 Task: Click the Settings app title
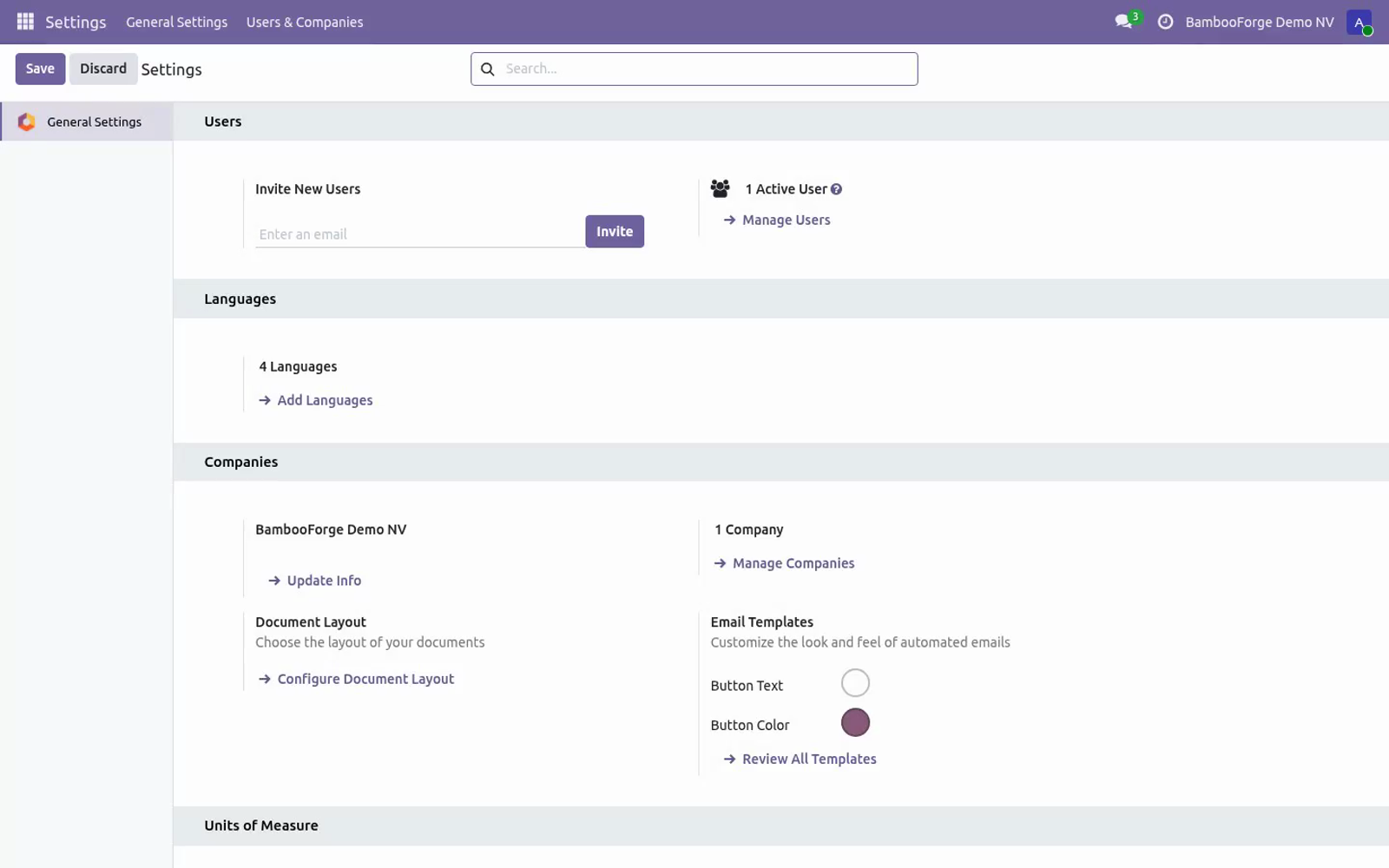tap(76, 22)
